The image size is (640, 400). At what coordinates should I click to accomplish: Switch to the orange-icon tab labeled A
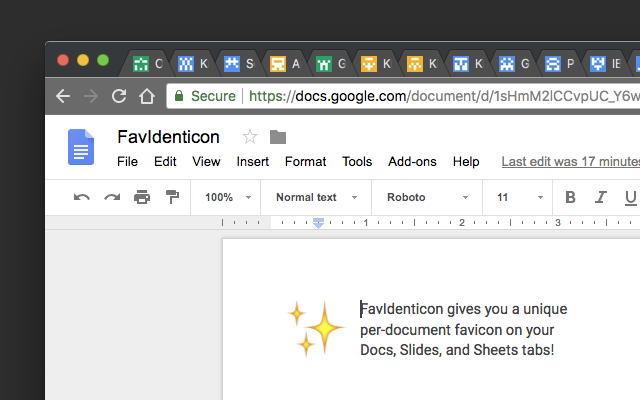pos(285,64)
